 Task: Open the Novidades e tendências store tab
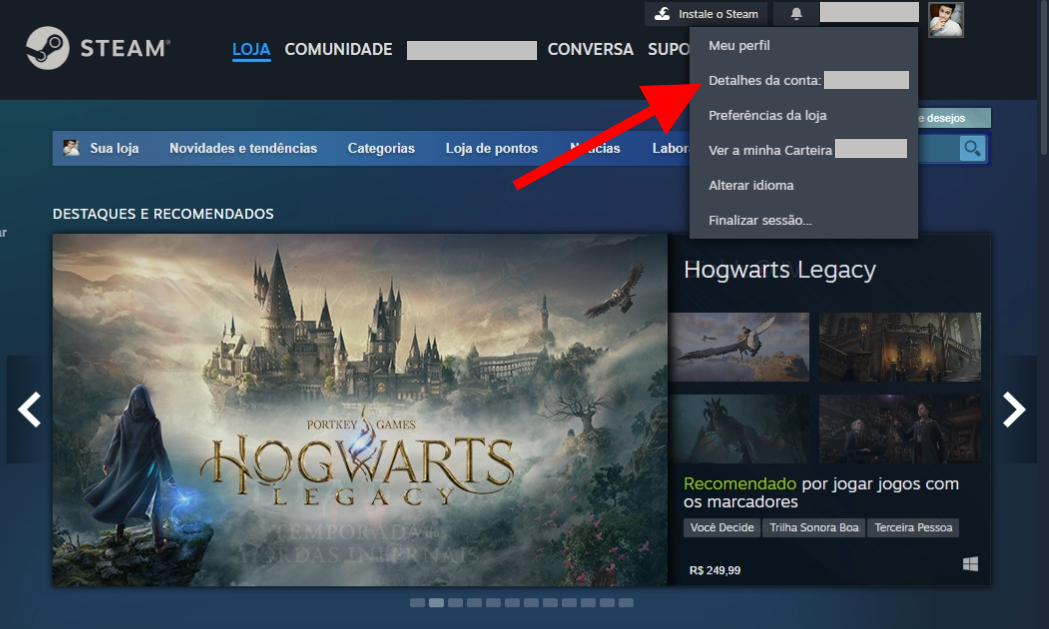[243, 148]
